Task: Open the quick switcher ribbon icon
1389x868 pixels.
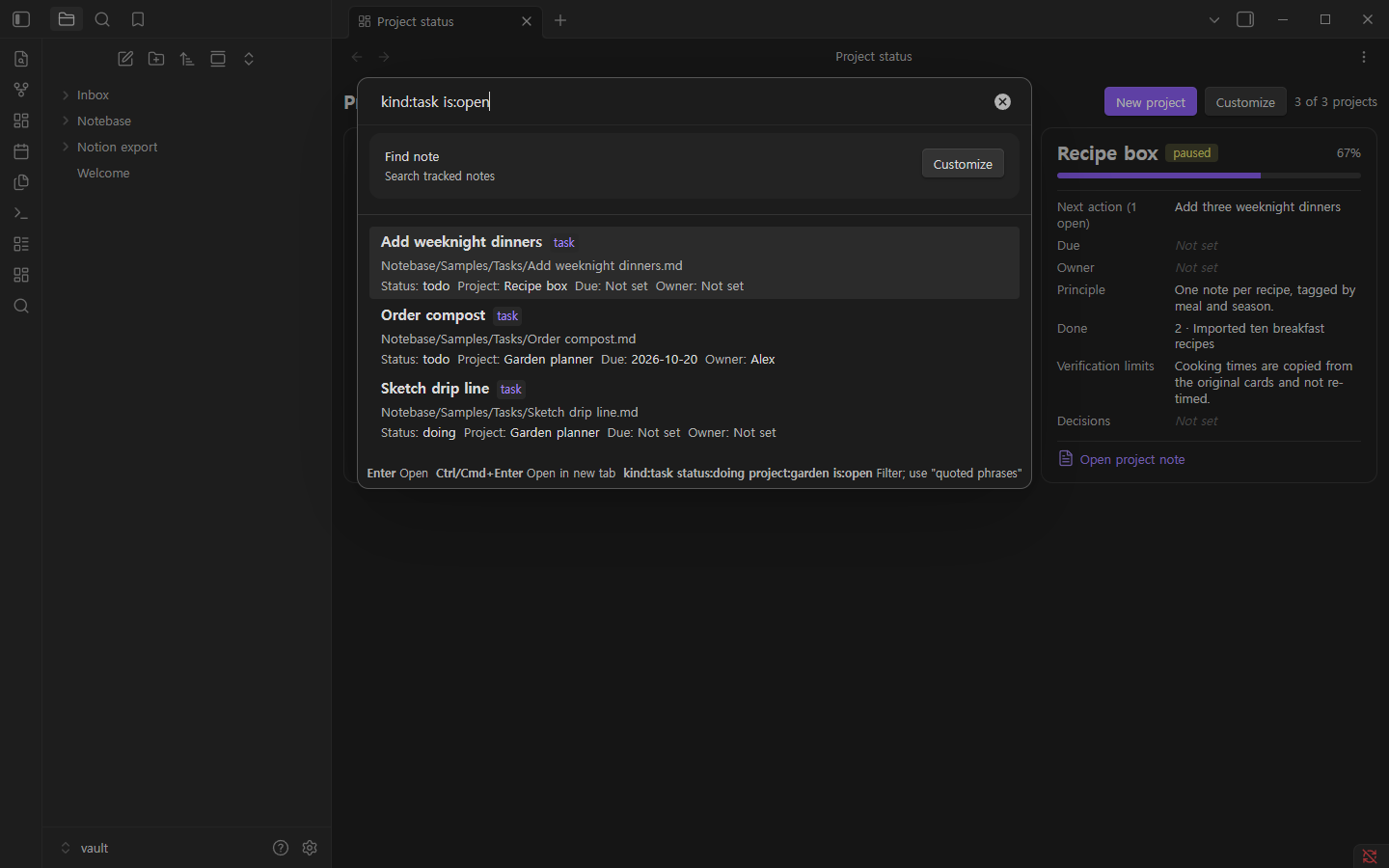Action: (x=21, y=59)
